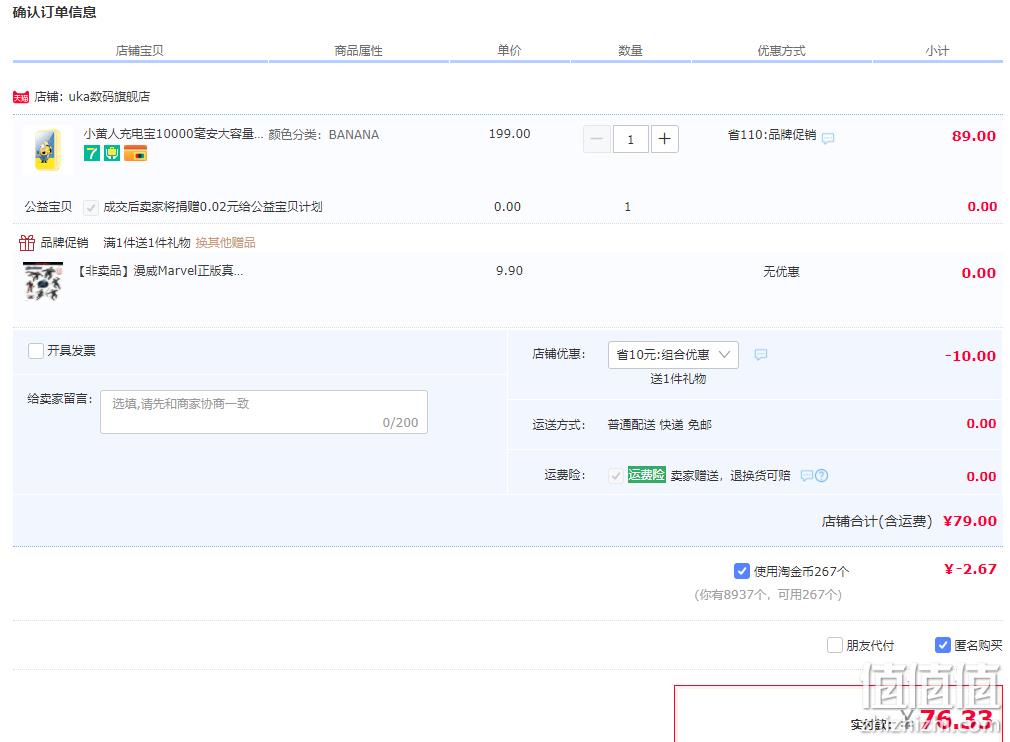Click the 你有8937个，可用267个 coin note

(768, 595)
